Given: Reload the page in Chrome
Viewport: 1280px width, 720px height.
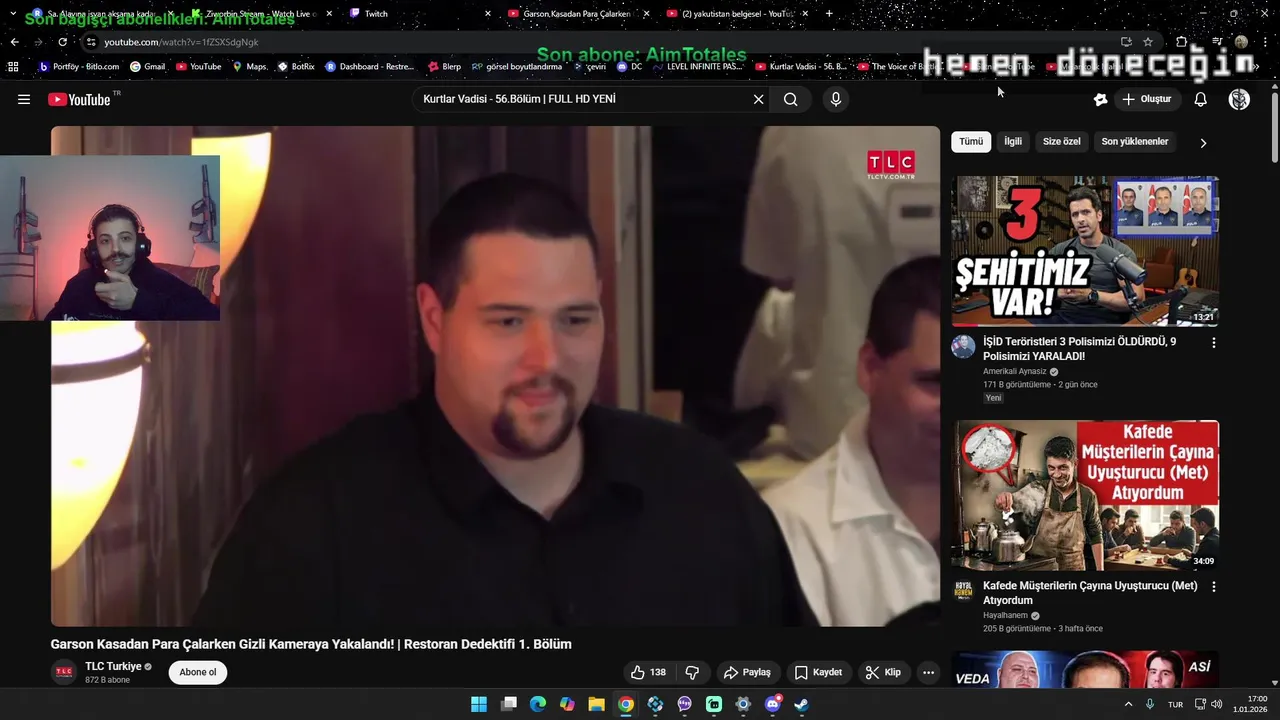Looking at the screenshot, I should pos(62,42).
